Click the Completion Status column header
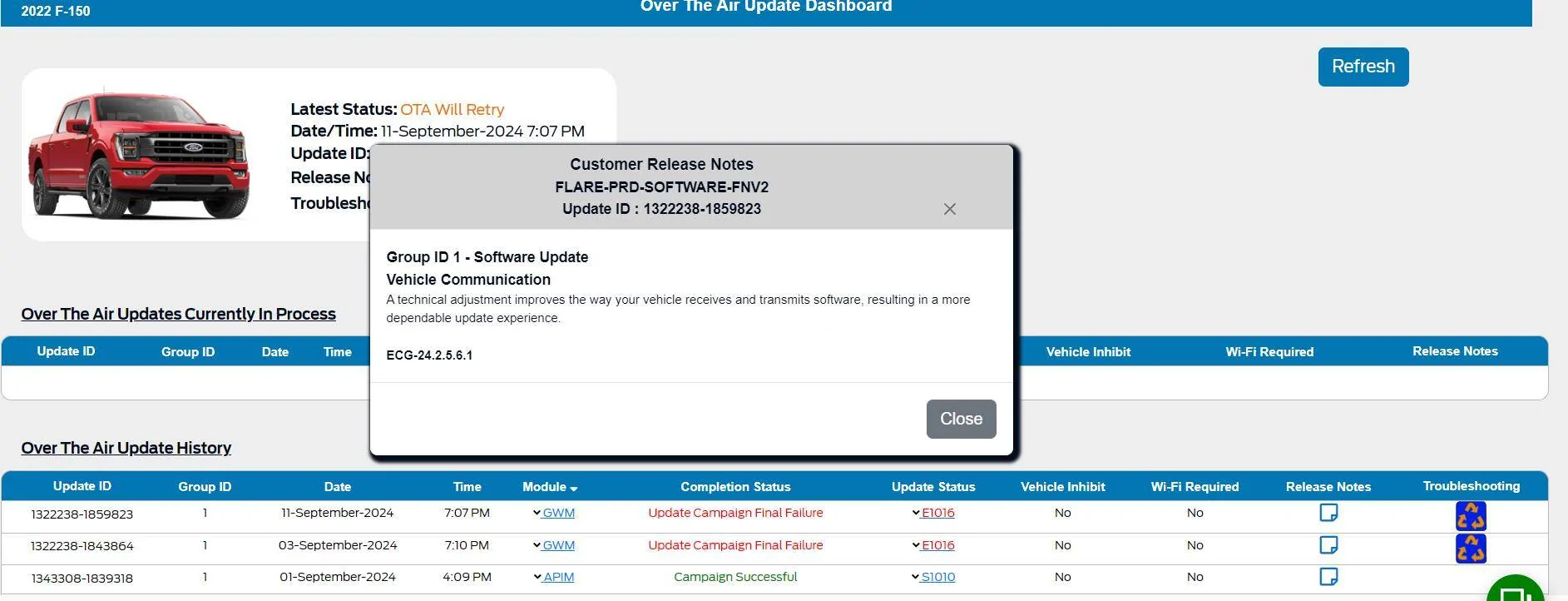Viewport: 1568px width, 601px height. click(x=735, y=487)
